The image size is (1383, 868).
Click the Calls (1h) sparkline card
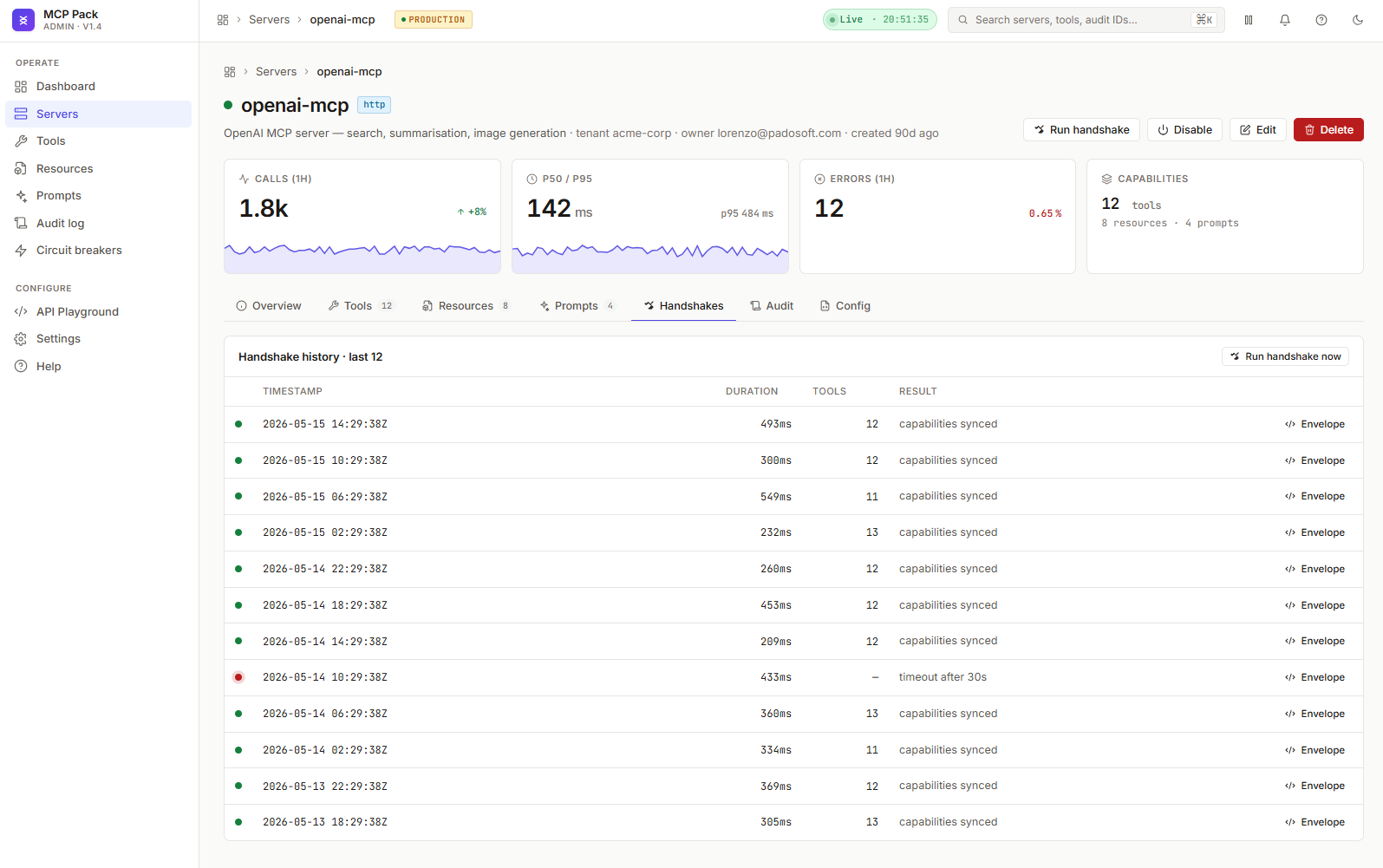coord(362,217)
